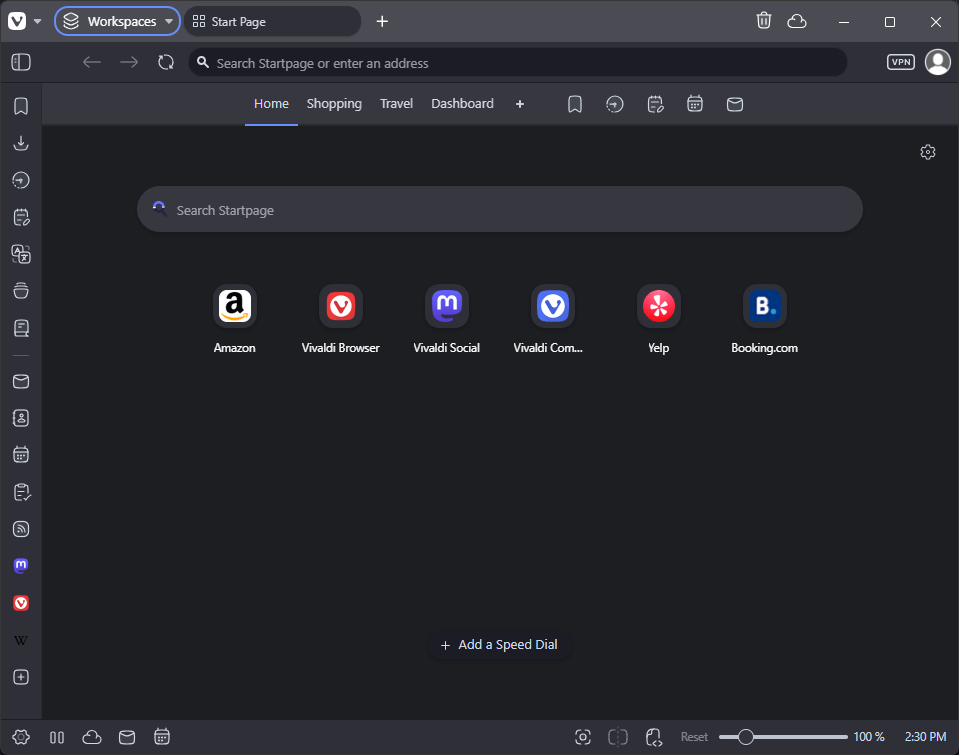This screenshot has height=755, width=959.
Task: Open Calendar from start page navigation
Action: 695,104
